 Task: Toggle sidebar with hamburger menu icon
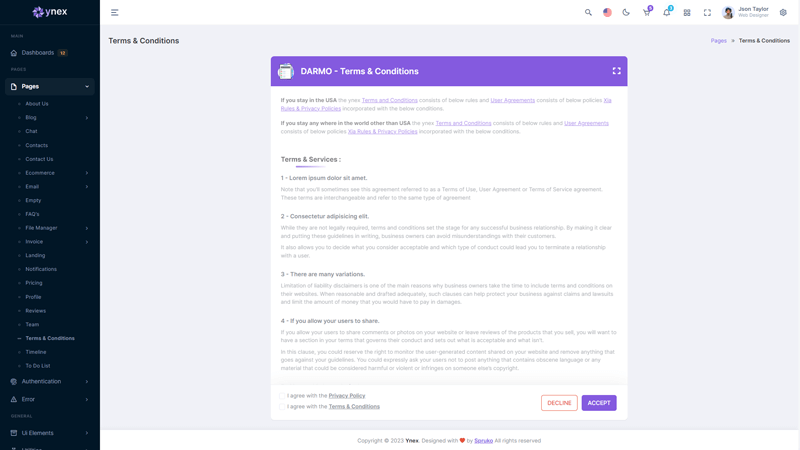point(115,13)
